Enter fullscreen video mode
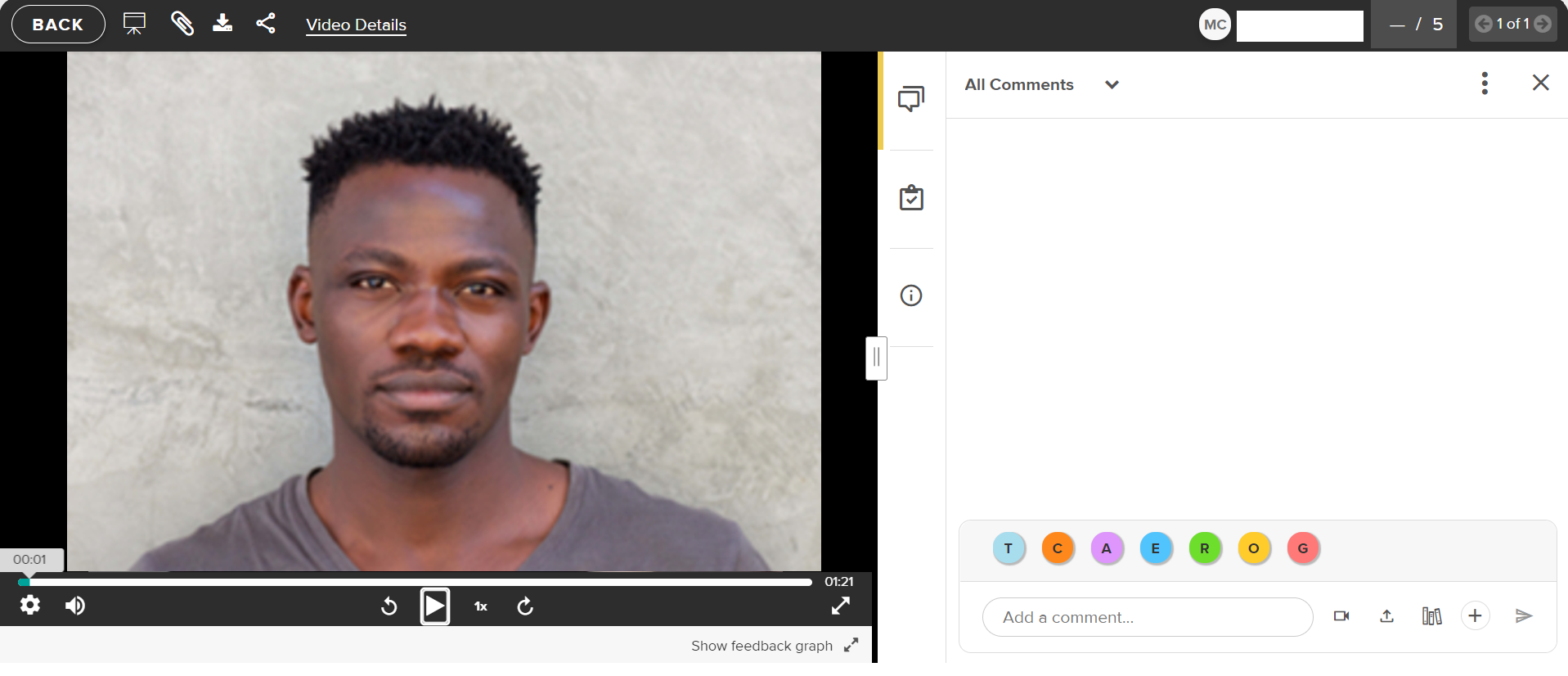Viewport: 1568px width, 676px height. point(841,606)
